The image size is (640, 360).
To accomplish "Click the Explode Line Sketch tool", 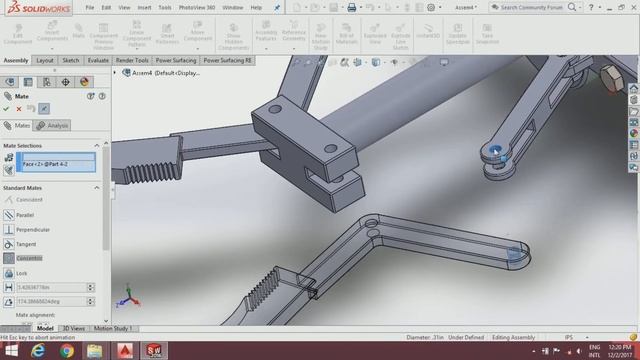I will pyautogui.click(x=400, y=37).
